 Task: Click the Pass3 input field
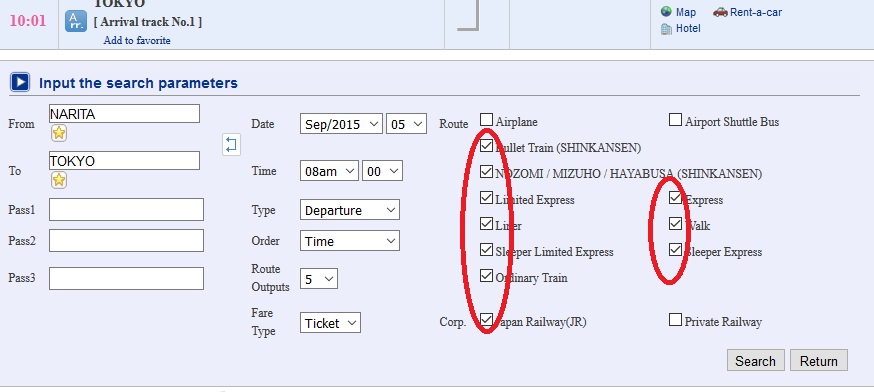pyautogui.click(x=127, y=278)
